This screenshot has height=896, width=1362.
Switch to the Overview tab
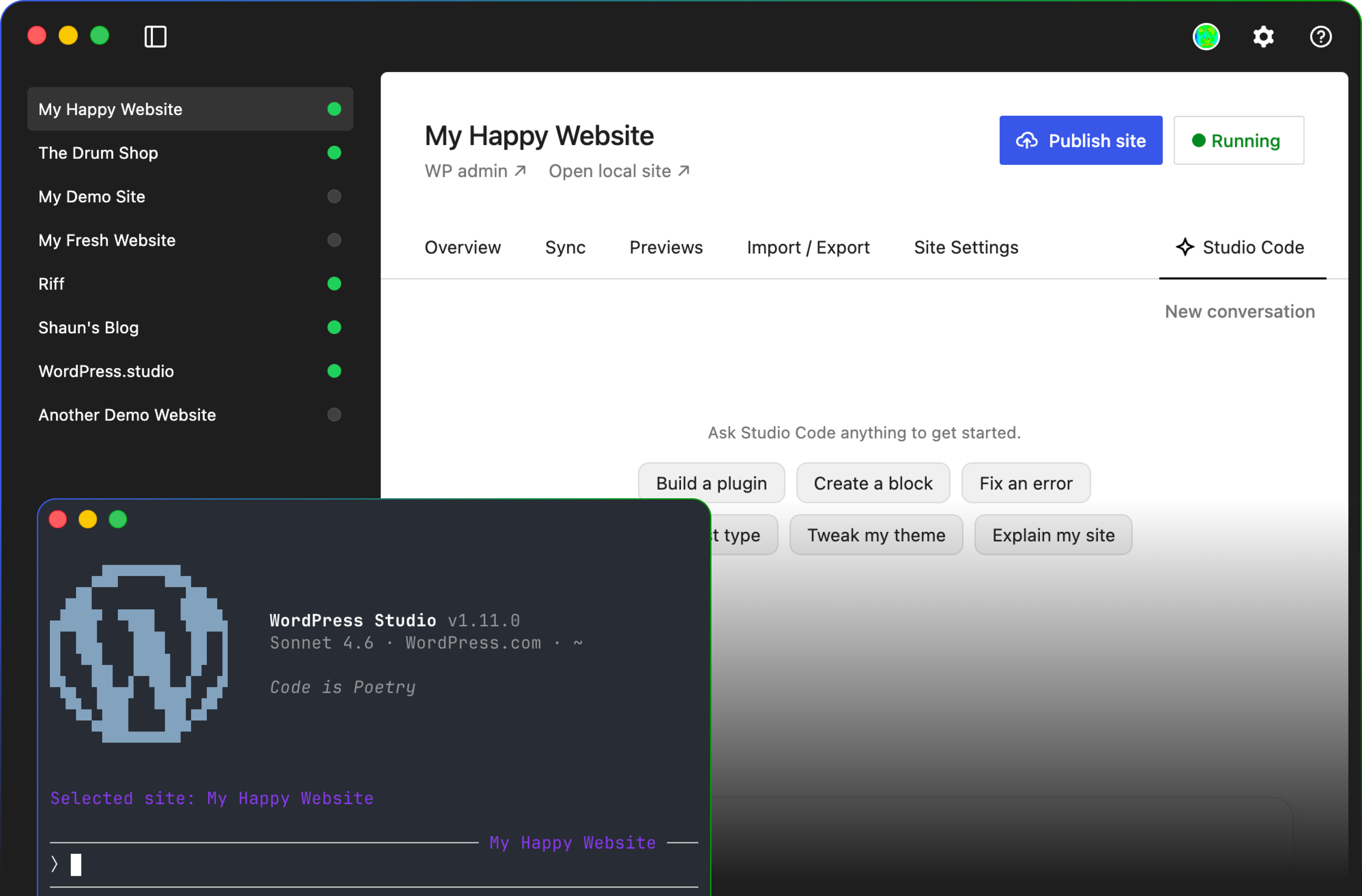tap(462, 247)
